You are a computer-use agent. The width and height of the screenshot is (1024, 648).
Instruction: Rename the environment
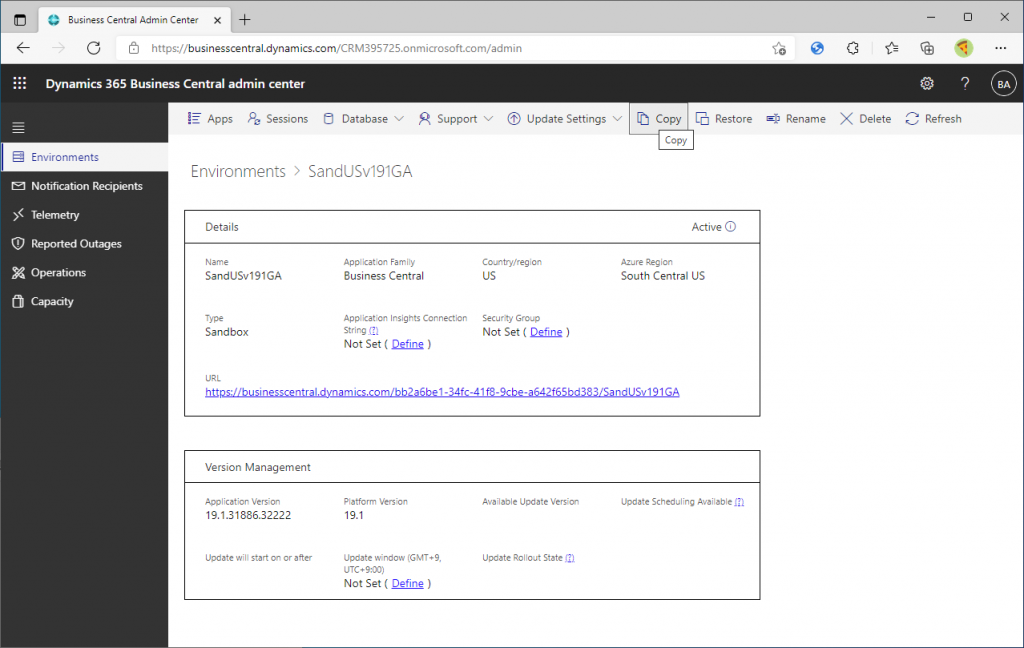pos(796,119)
